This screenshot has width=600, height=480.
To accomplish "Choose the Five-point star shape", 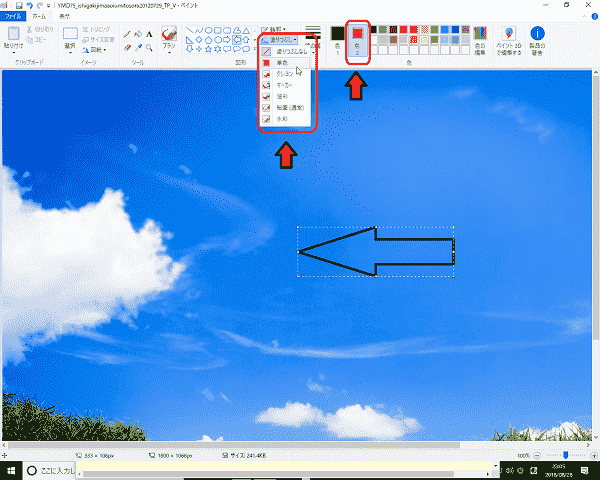I will click(208, 49).
